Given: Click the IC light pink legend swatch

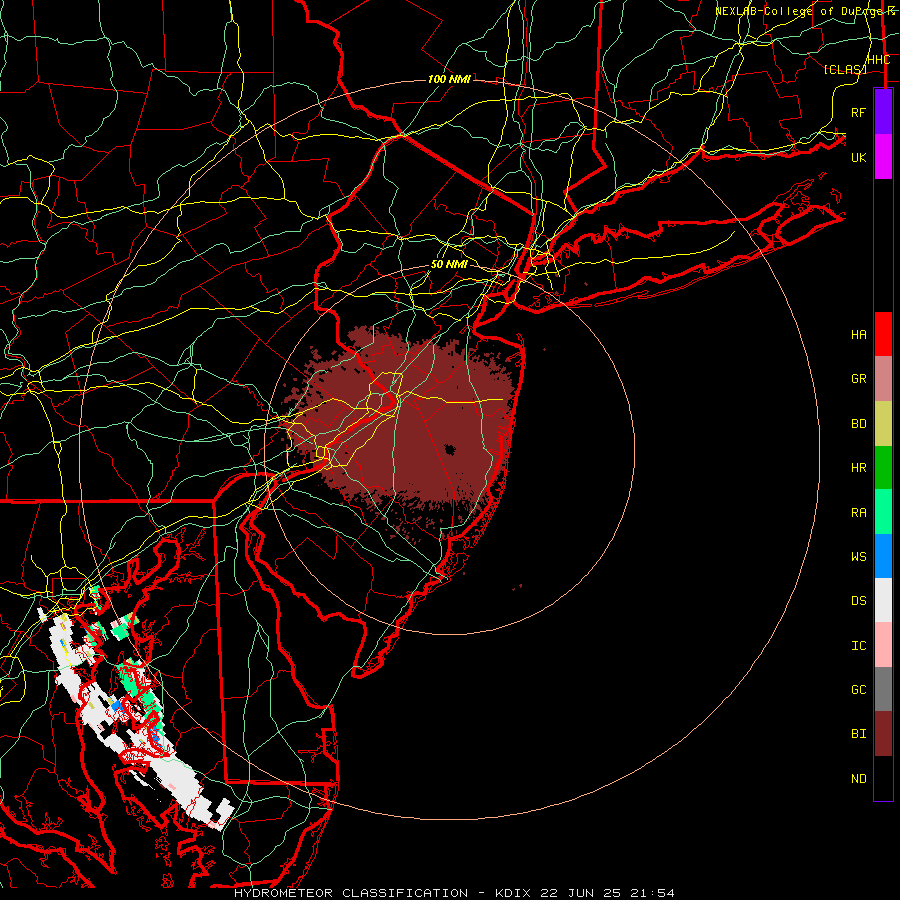Looking at the screenshot, I should (883, 645).
